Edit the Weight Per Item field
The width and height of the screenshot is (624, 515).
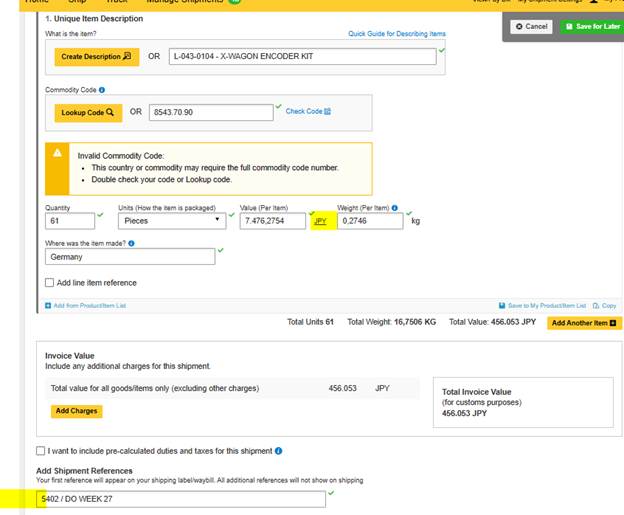coord(370,221)
